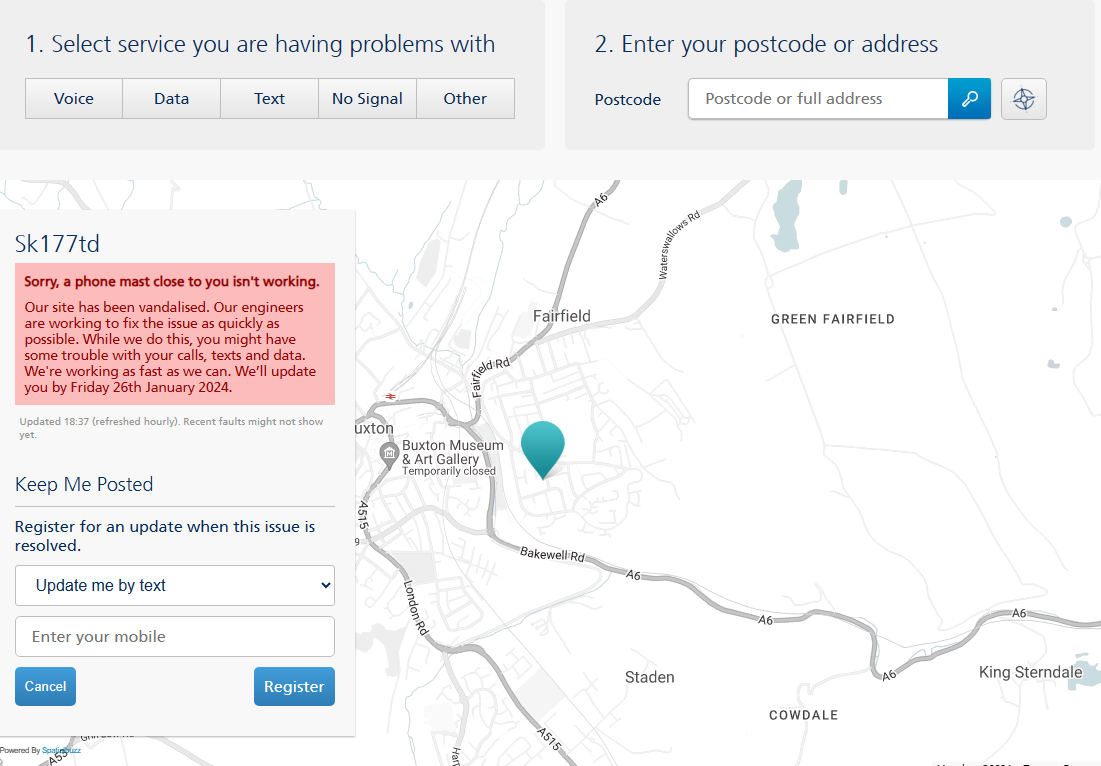Click the red railway station icon
Screen dimensions: 1101x766
coord(390,396)
